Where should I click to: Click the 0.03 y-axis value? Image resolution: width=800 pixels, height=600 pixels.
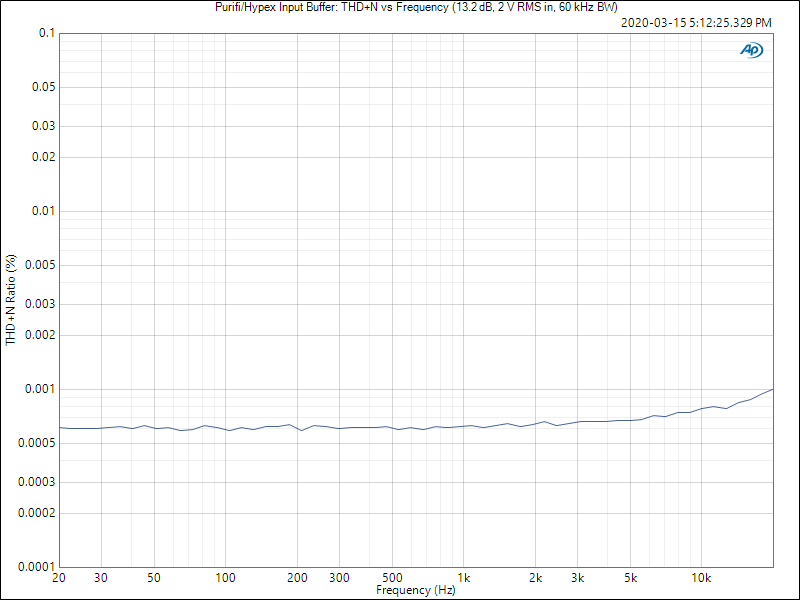pyautogui.click(x=43, y=126)
